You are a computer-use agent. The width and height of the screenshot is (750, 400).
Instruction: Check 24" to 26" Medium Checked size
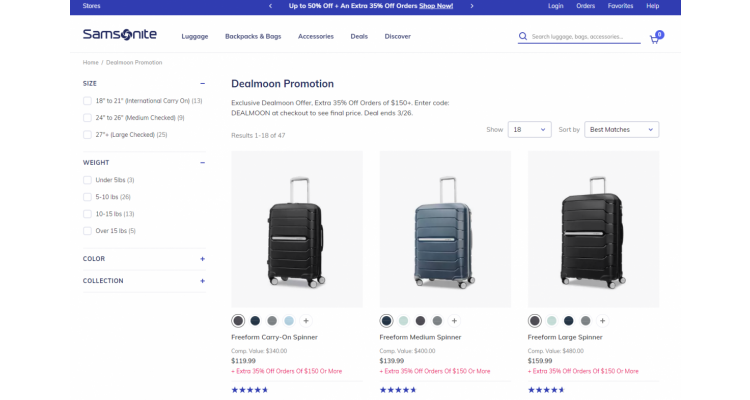87,118
